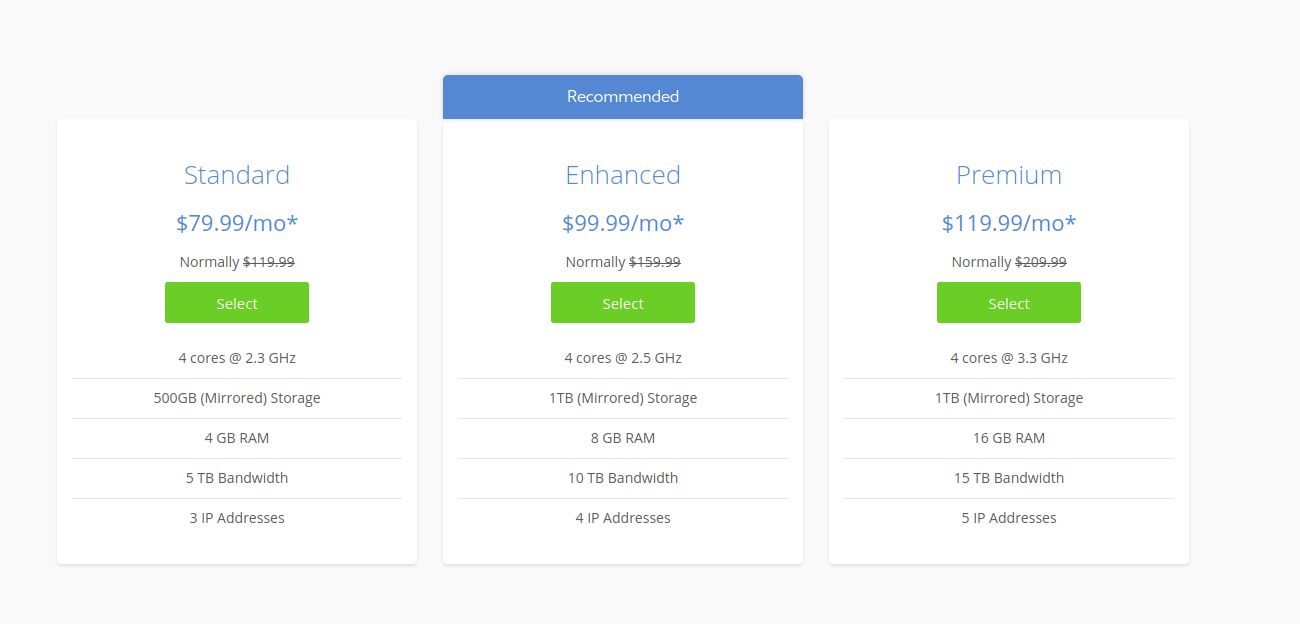Click the Select button under Enhanced plan
This screenshot has width=1300, height=624.
[622, 302]
